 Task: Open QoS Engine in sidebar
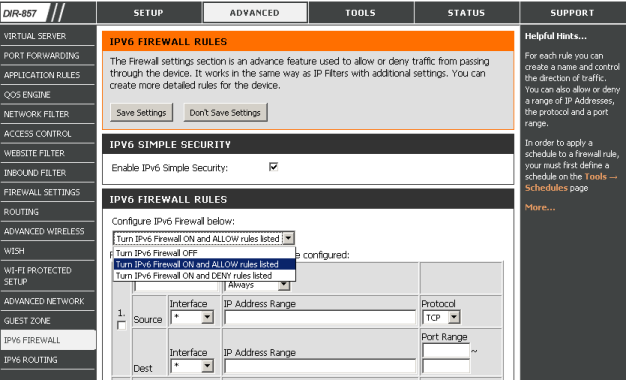(47, 95)
